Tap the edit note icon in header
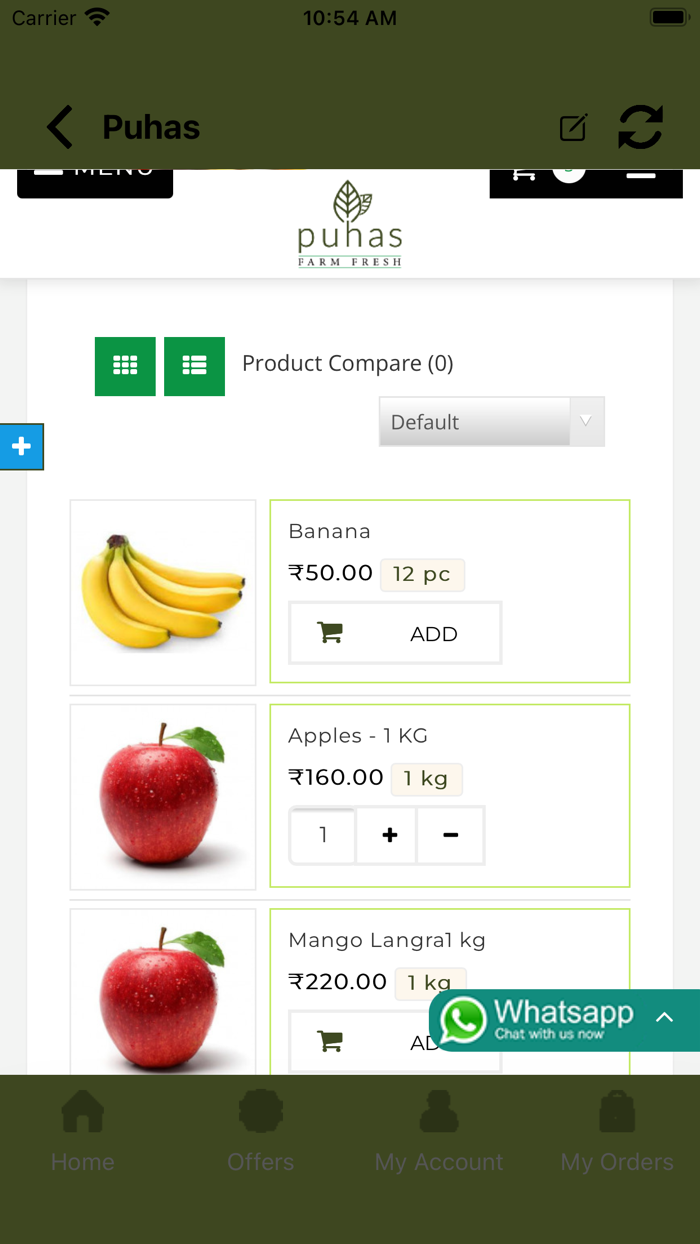This screenshot has height=1244, width=700. [573, 128]
